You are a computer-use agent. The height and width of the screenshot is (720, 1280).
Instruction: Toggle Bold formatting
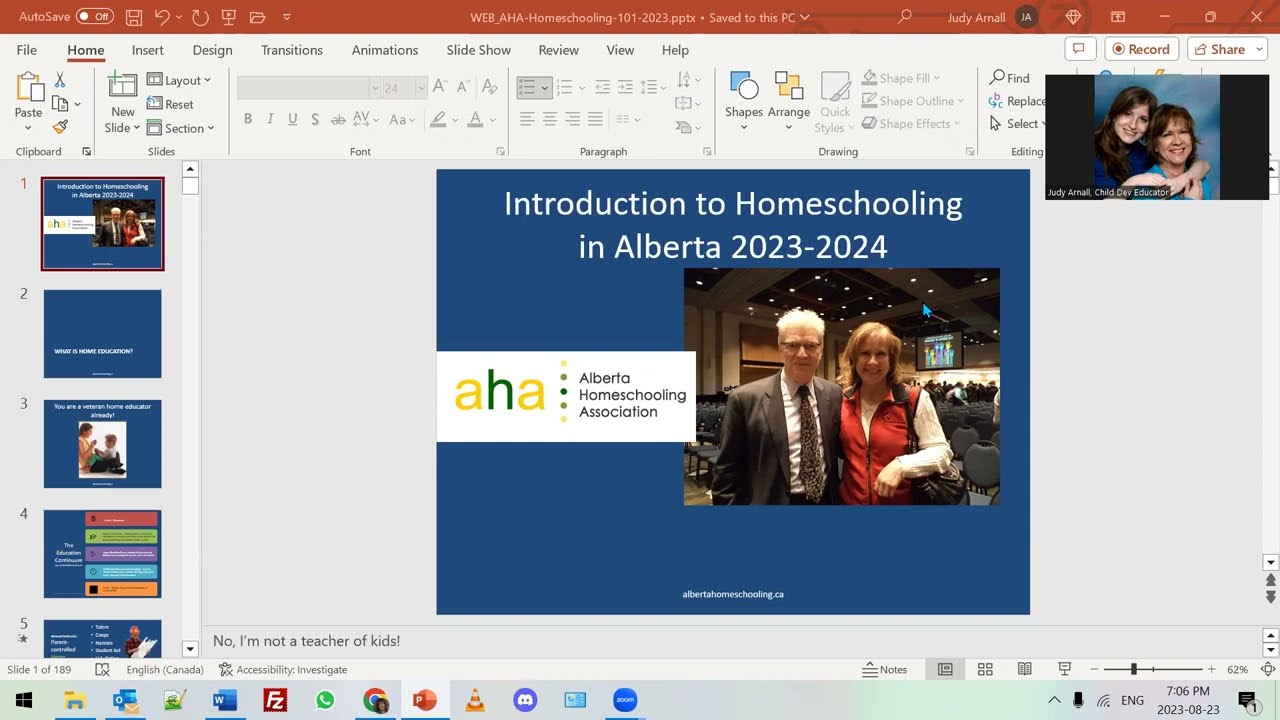point(248,119)
